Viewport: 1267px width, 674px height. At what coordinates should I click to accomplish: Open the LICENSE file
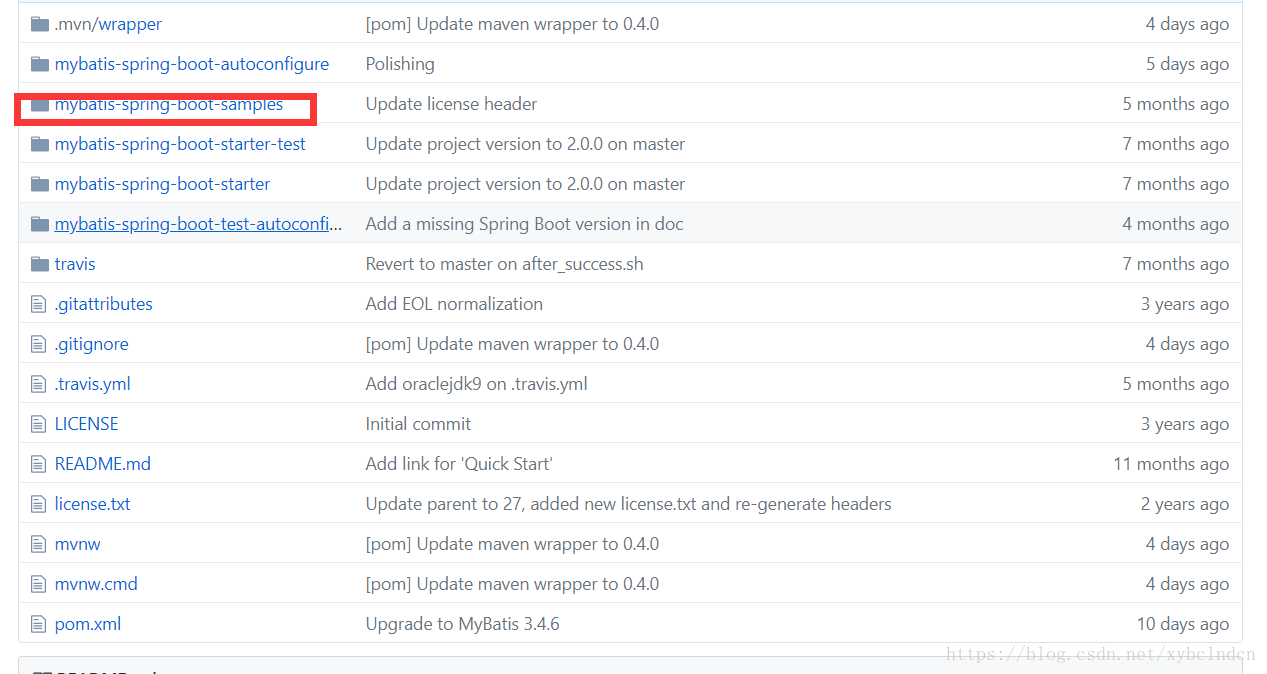point(87,424)
